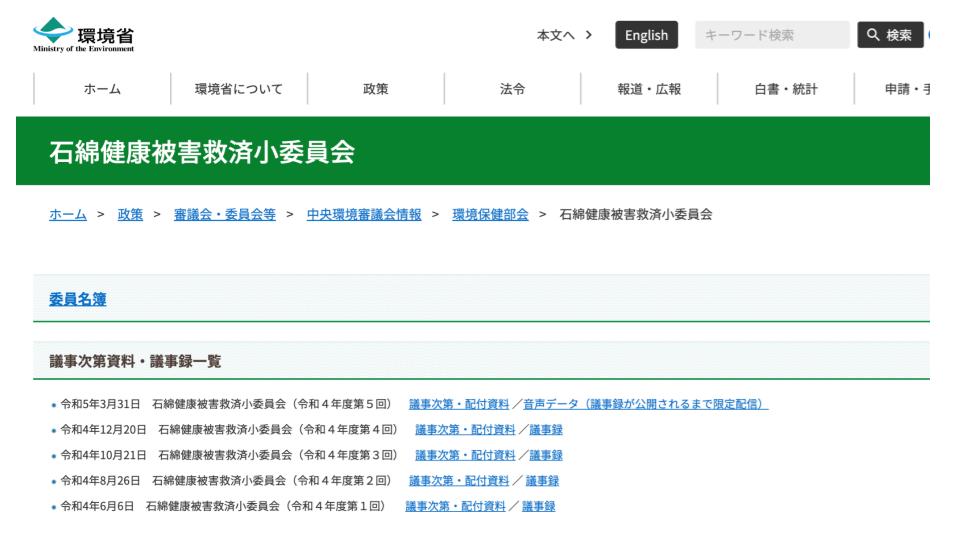960x540 pixels.
Task: Open the 法令 navigation menu item
Action: pyautogui.click(x=512, y=89)
